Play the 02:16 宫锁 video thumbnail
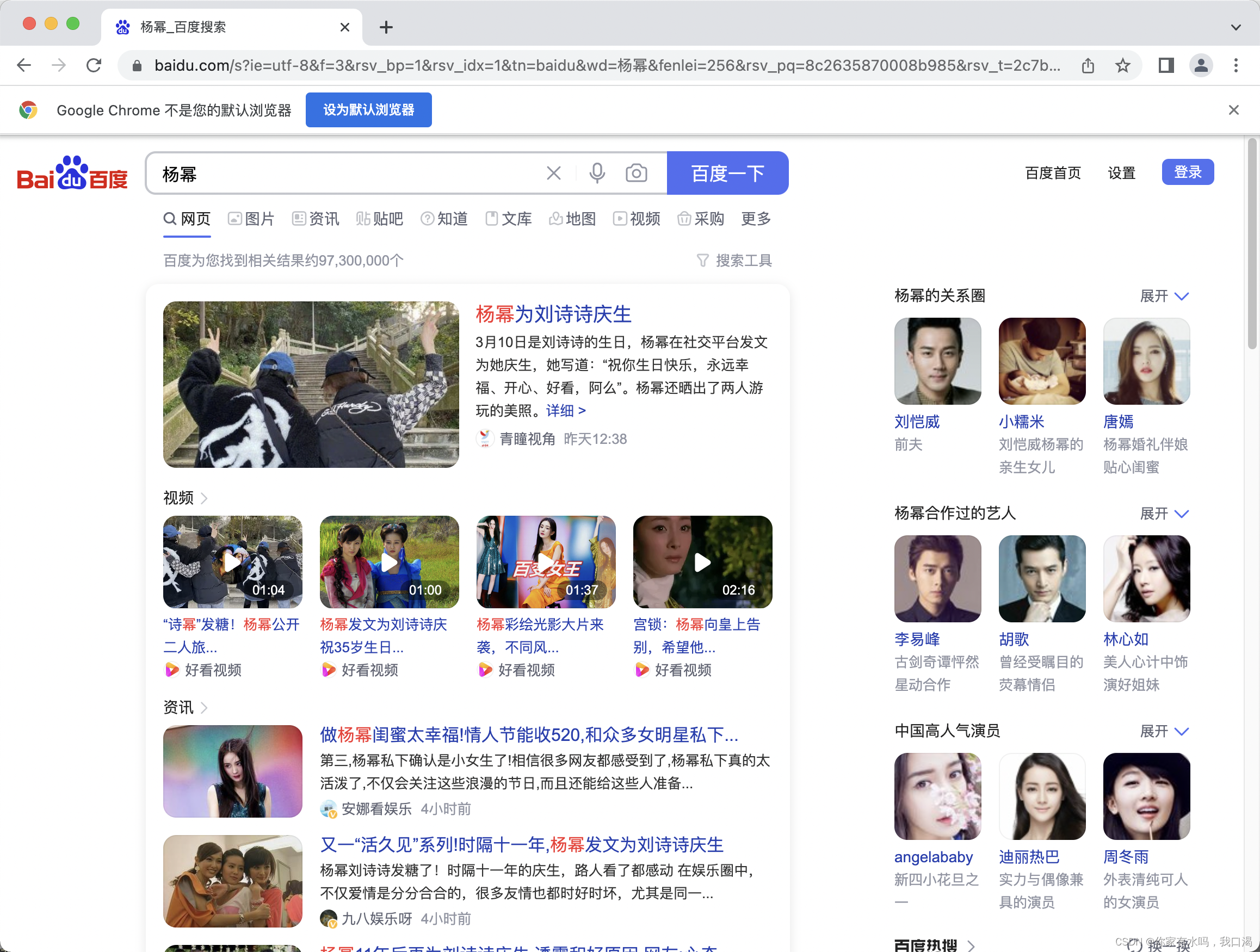1260x952 pixels. [702, 562]
